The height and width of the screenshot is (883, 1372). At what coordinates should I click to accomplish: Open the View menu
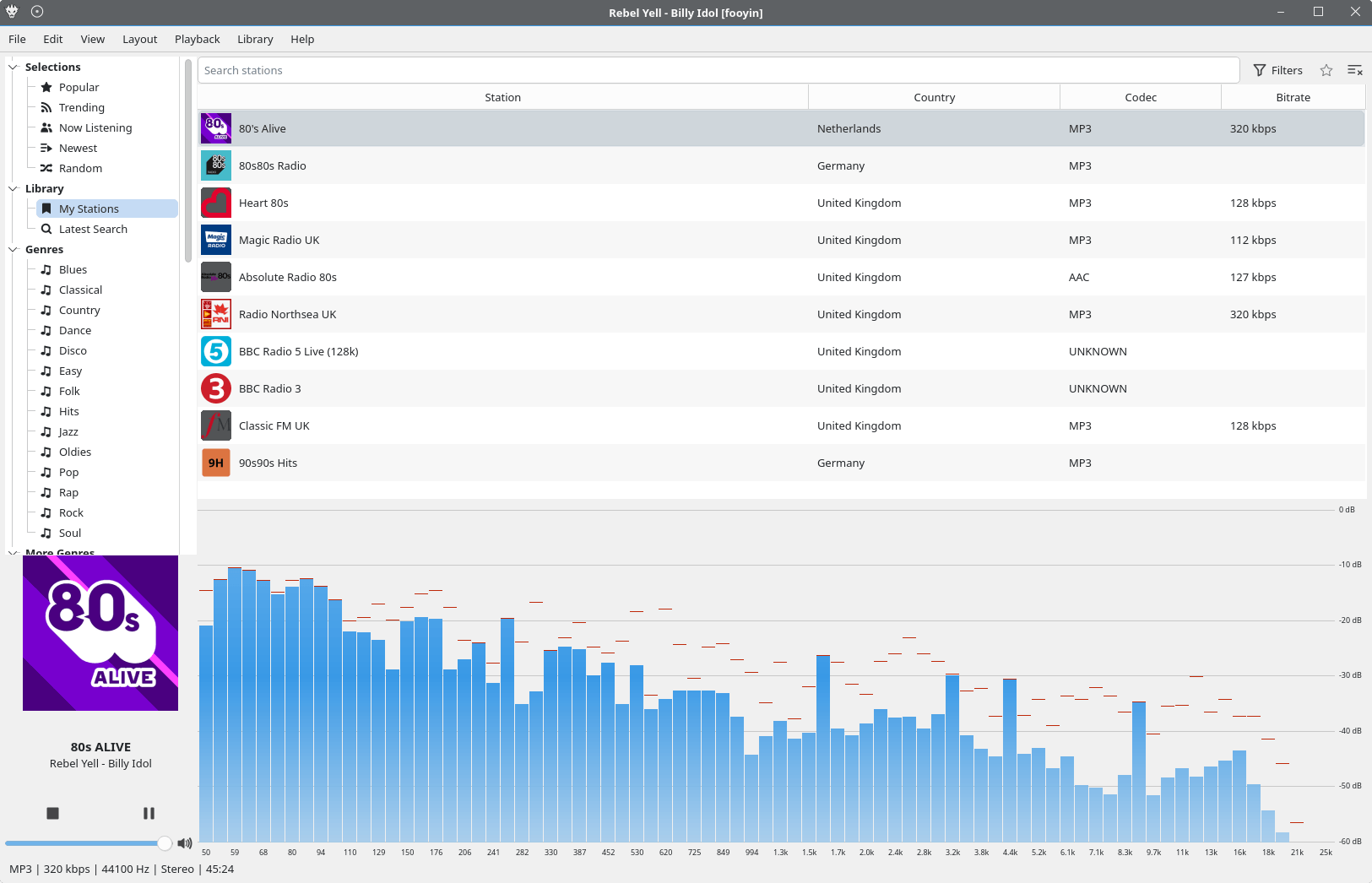click(93, 39)
